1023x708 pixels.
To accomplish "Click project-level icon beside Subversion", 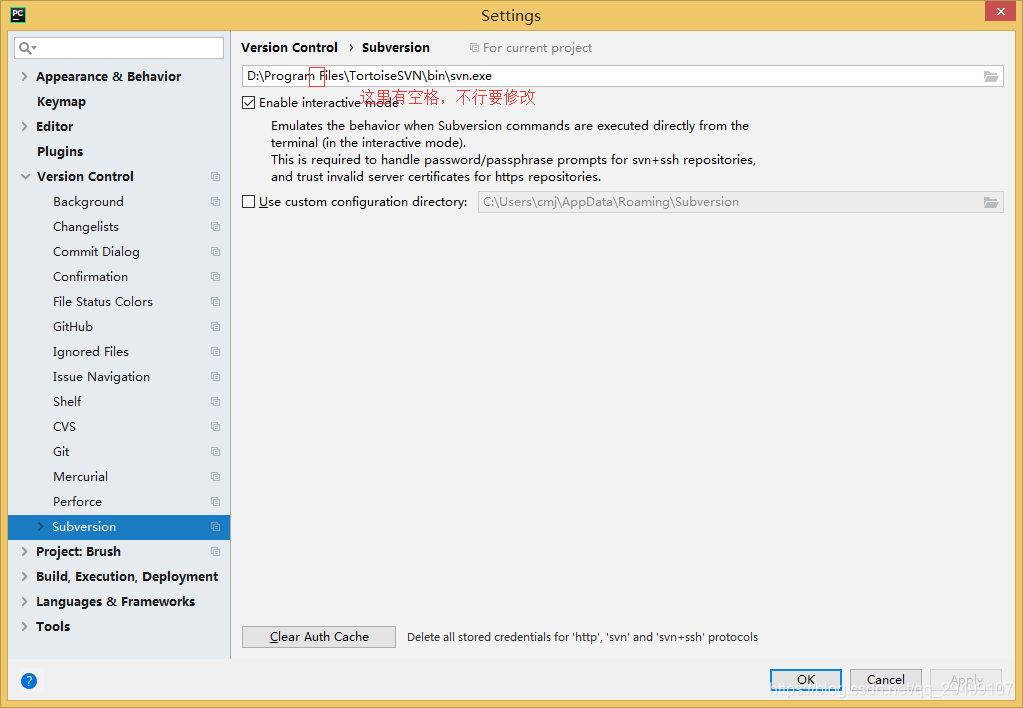I will coord(215,527).
